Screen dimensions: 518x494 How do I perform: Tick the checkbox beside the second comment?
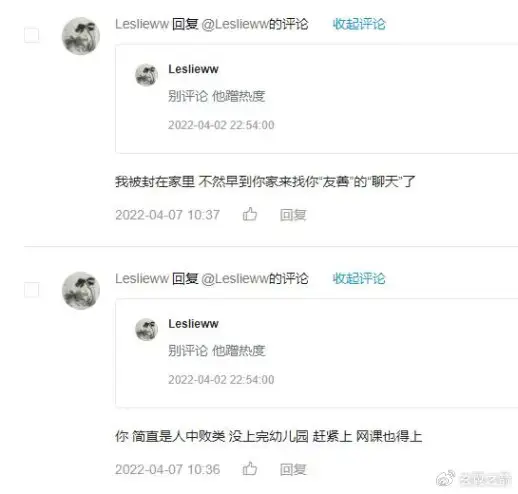click(x=32, y=290)
